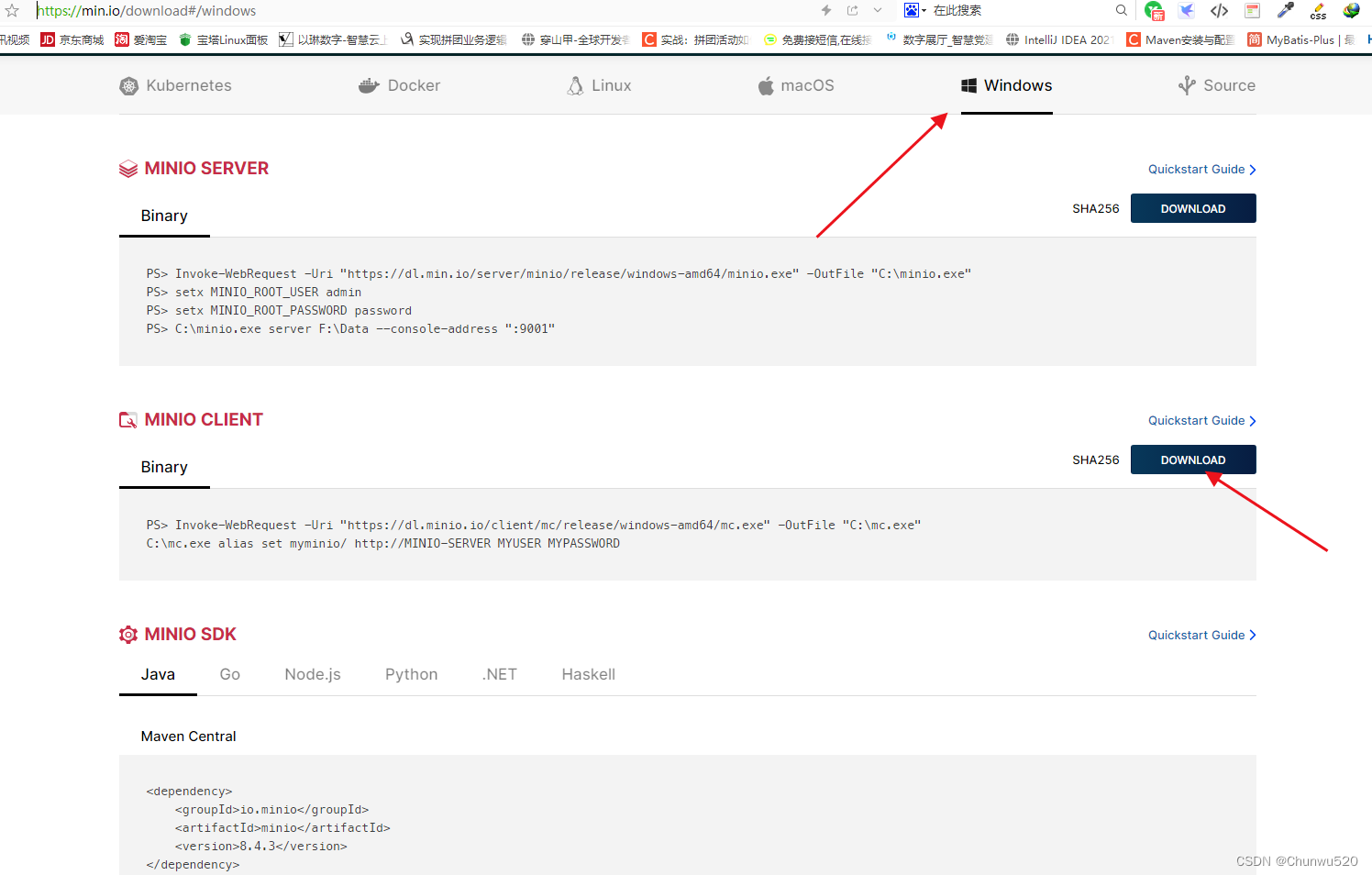The width and height of the screenshot is (1372, 875).
Task: Switch to the Source platform tab
Action: [x=1217, y=85]
